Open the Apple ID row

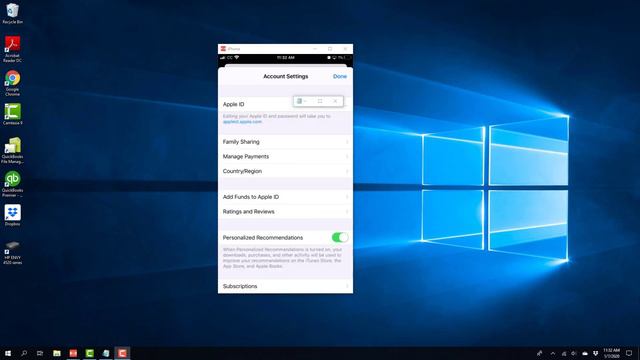(x=285, y=104)
